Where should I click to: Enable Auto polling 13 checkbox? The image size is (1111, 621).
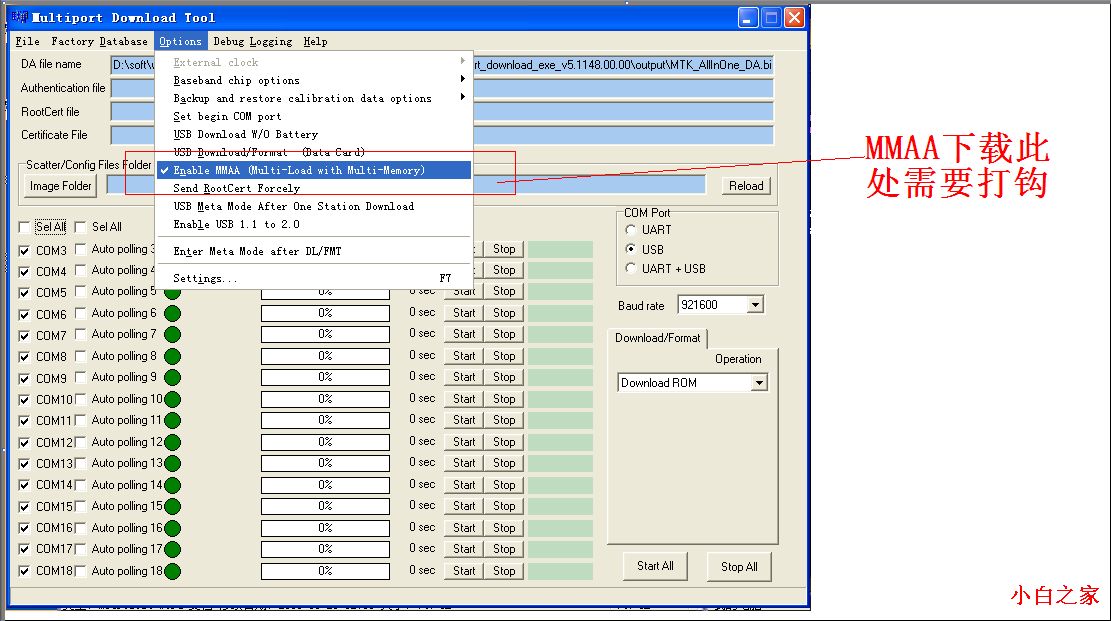pos(80,463)
